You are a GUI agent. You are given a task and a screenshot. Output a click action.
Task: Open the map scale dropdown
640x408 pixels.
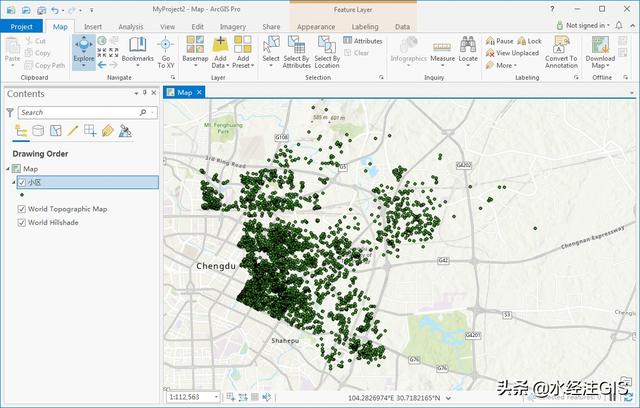pyautogui.click(x=216, y=397)
